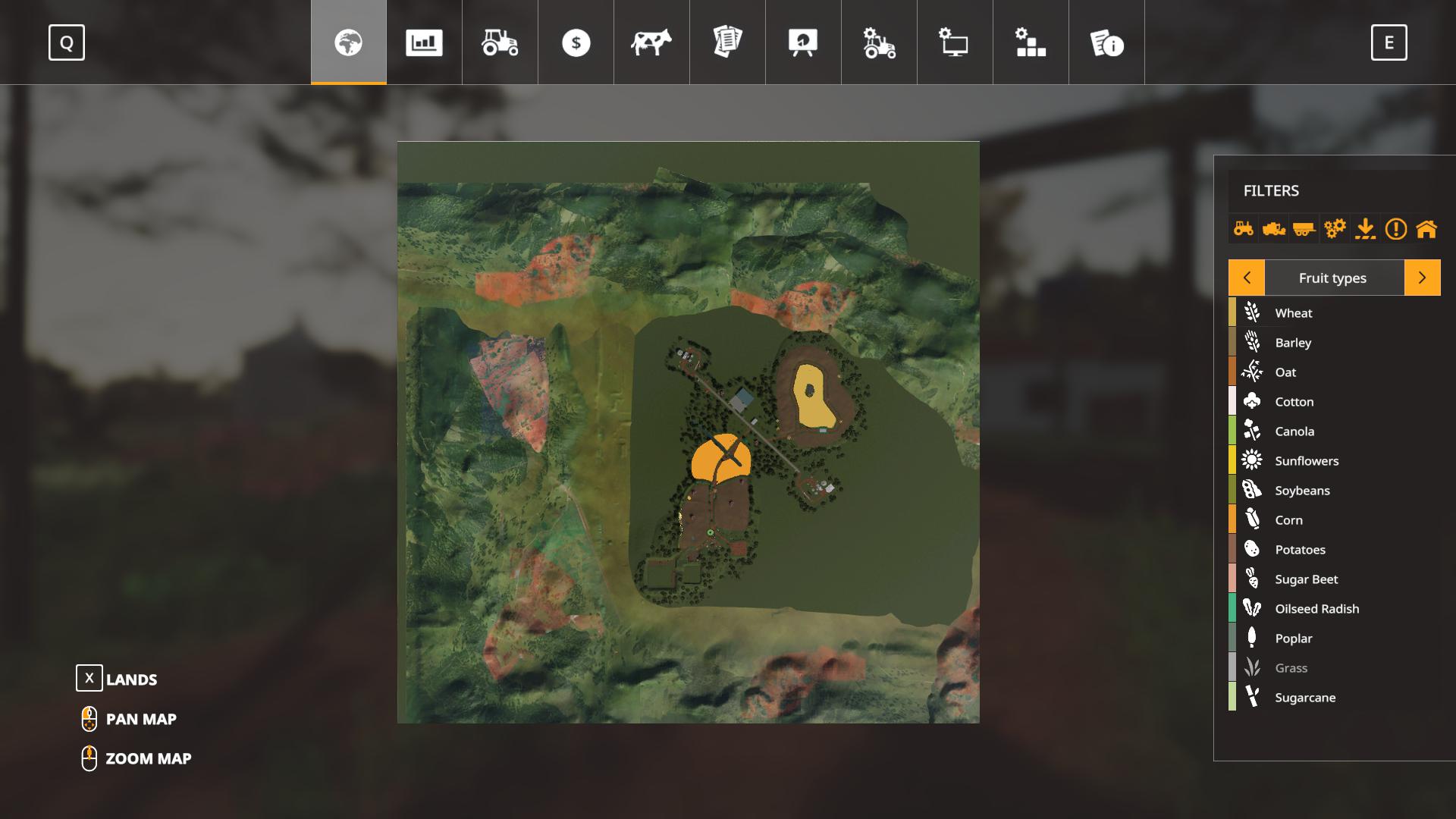
Task: Open the help info tab
Action: (1106, 42)
